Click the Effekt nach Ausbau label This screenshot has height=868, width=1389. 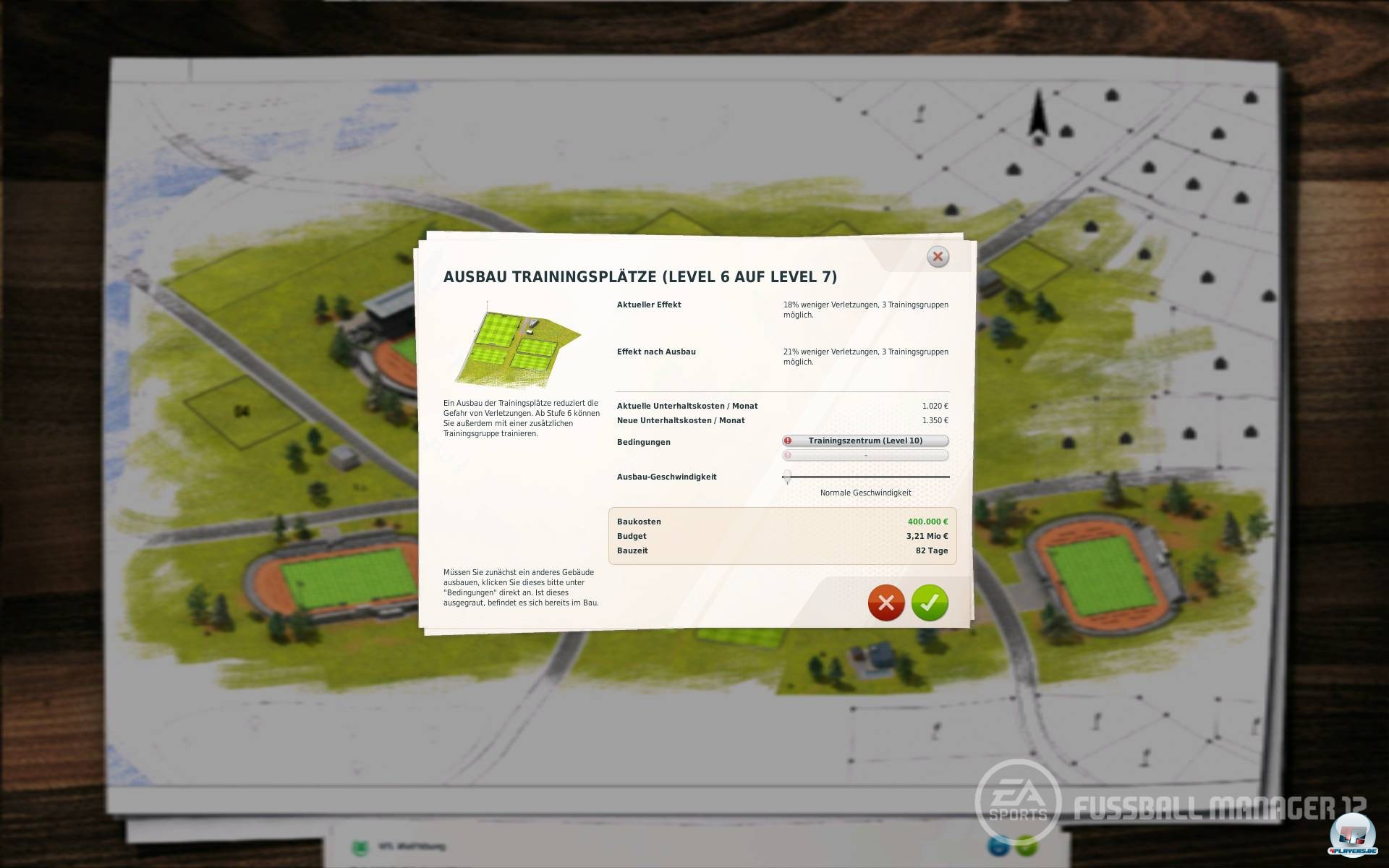(656, 352)
